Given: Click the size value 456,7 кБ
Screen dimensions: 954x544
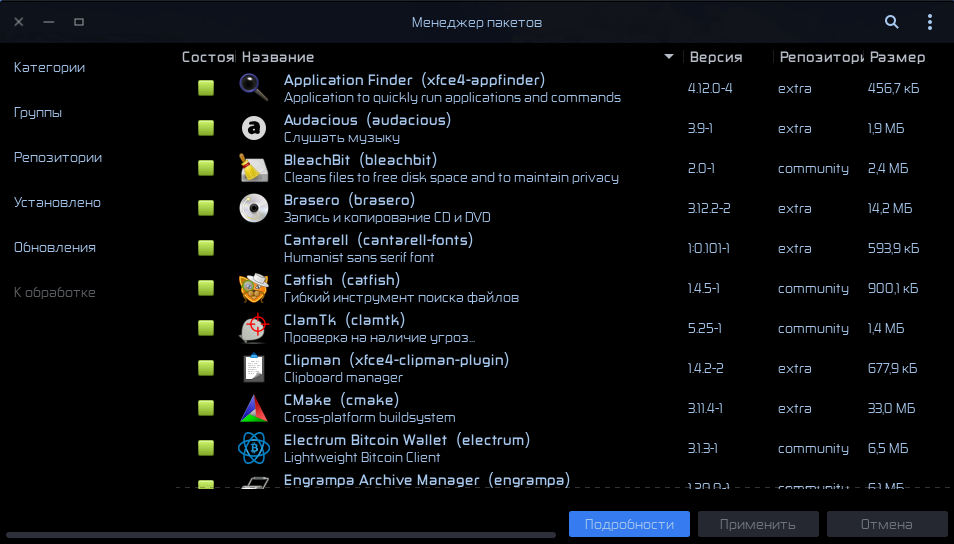Looking at the screenshot, I should (893, 88).
